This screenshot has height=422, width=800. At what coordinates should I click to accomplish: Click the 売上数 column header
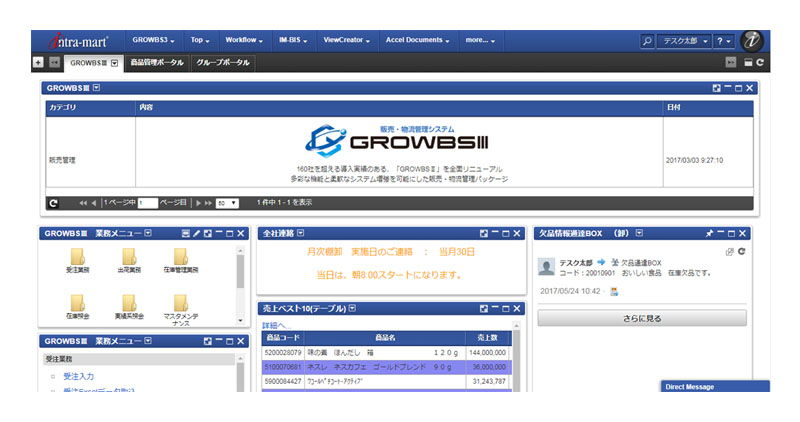point(487,338)
